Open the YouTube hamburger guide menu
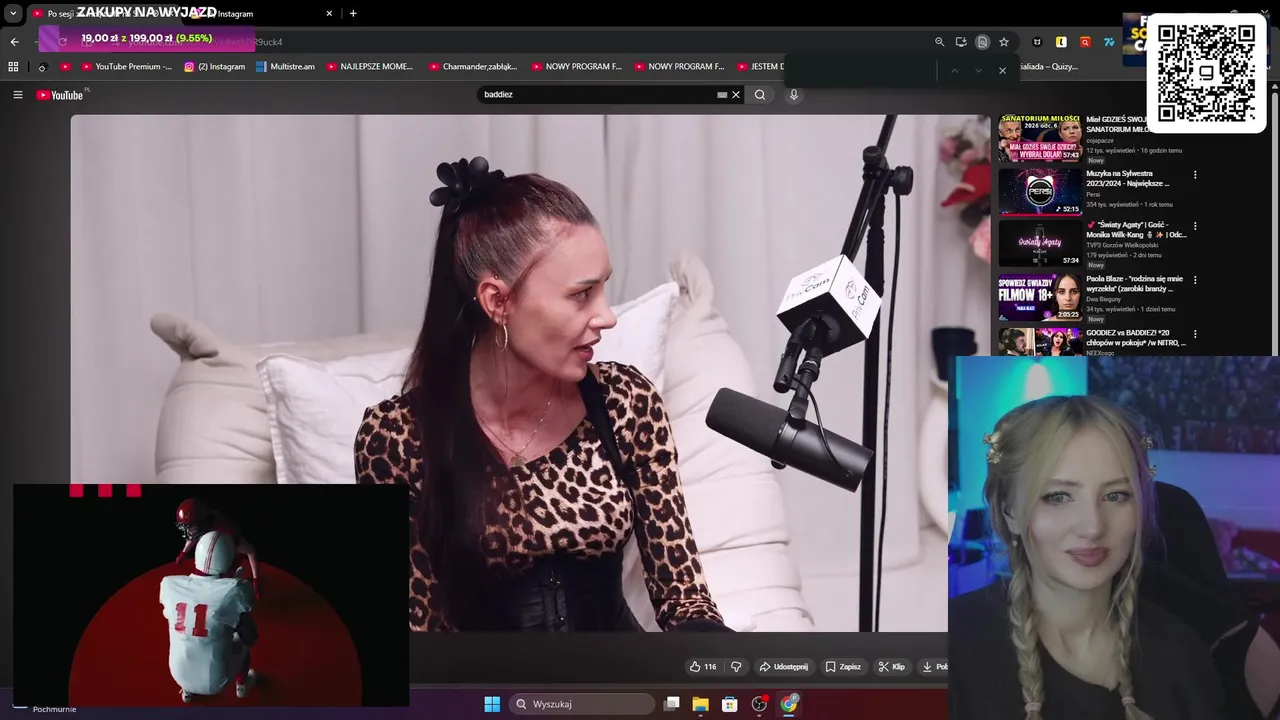The image size is (1280, 720). pyautogui.click(x=17, y=95)
